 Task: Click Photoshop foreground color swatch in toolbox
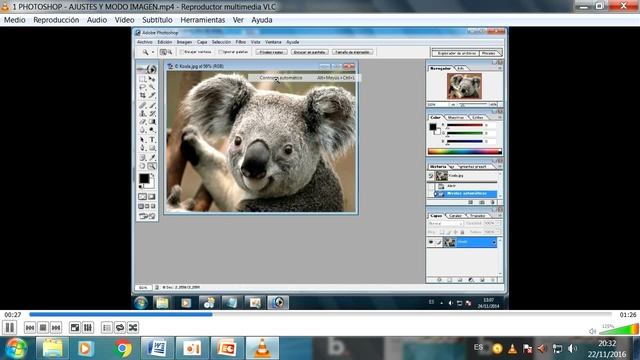point(144,178)
